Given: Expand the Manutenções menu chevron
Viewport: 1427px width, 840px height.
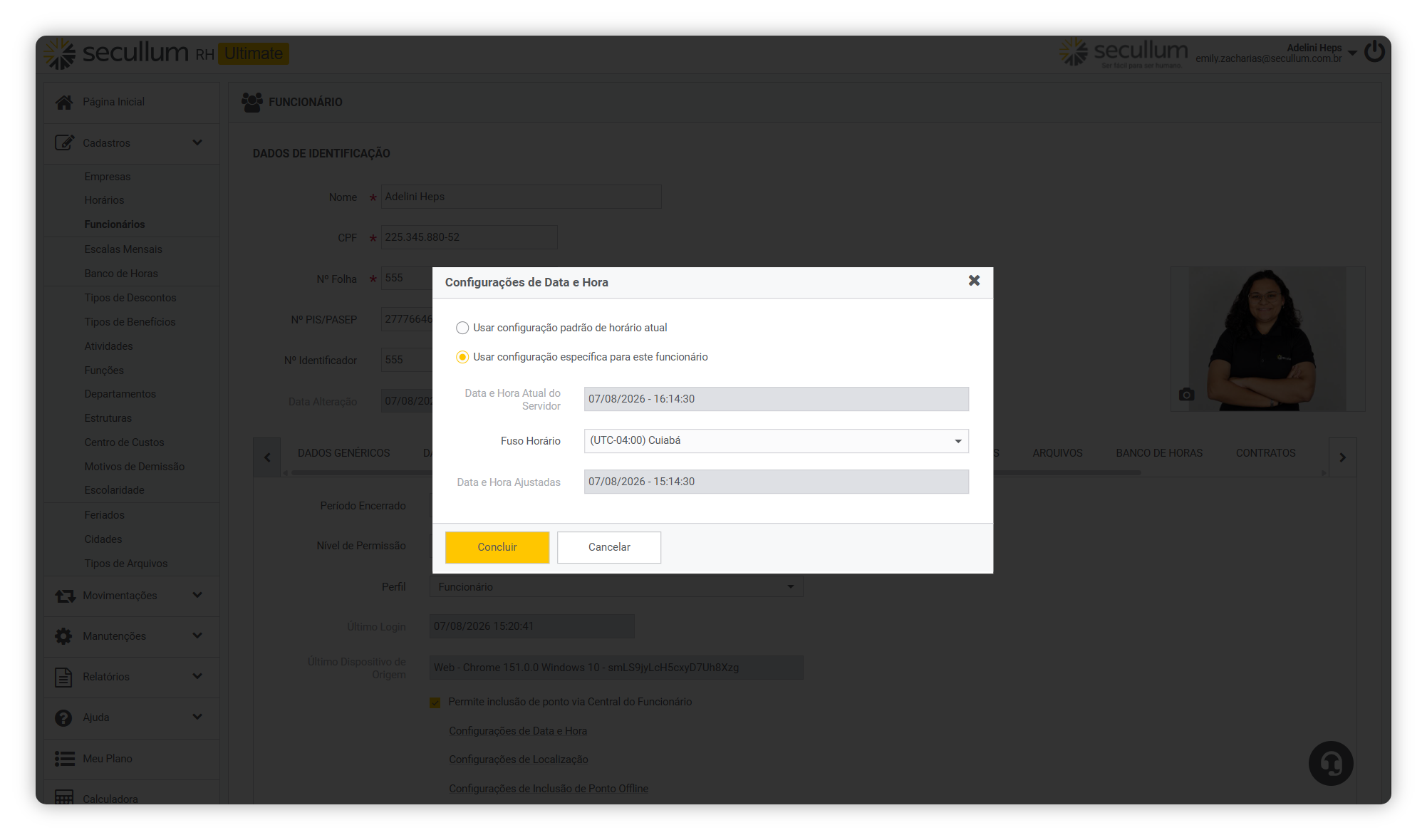Looking at the screenshot, I should pyautogui.click(x=197, y=636).
